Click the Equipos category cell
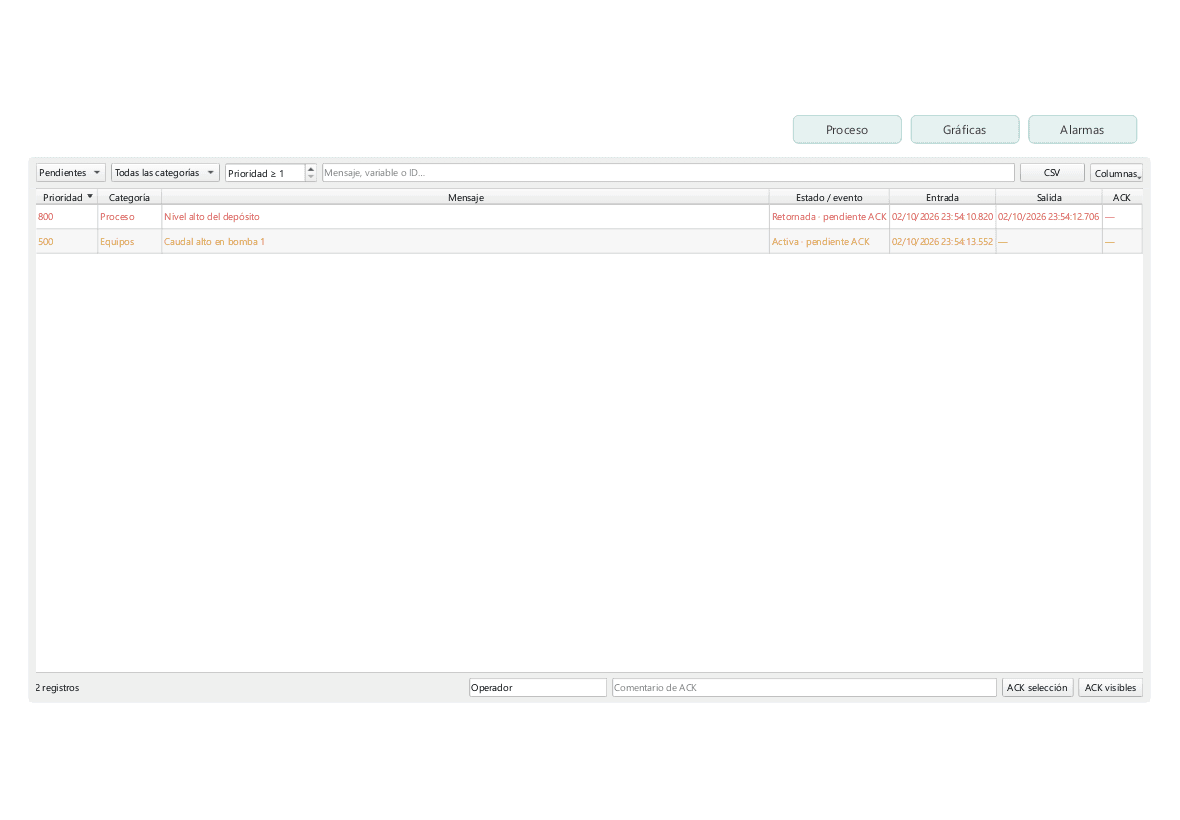Screen dimensions: 1180x820 click(x=129, y=241)
